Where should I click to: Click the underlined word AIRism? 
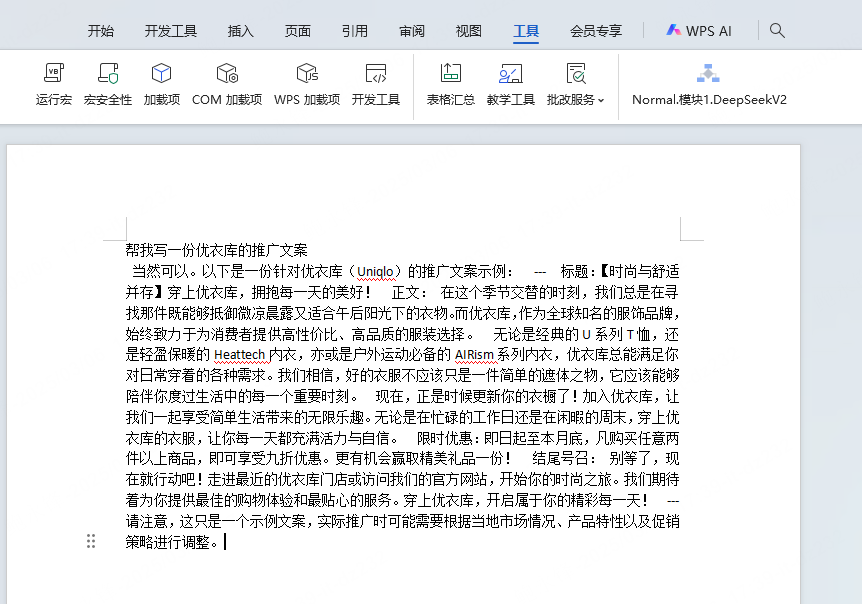pos(474,354)
